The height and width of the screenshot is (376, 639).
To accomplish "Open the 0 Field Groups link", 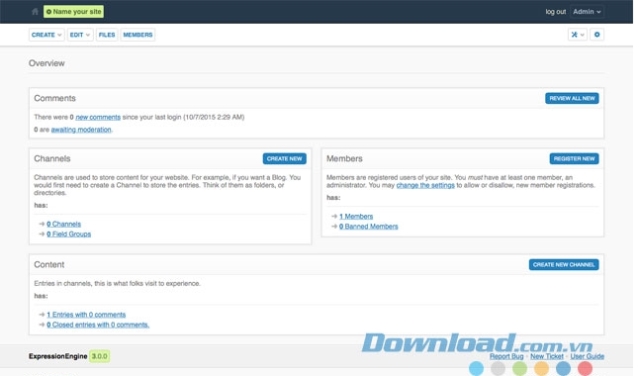I will [68, 234].
